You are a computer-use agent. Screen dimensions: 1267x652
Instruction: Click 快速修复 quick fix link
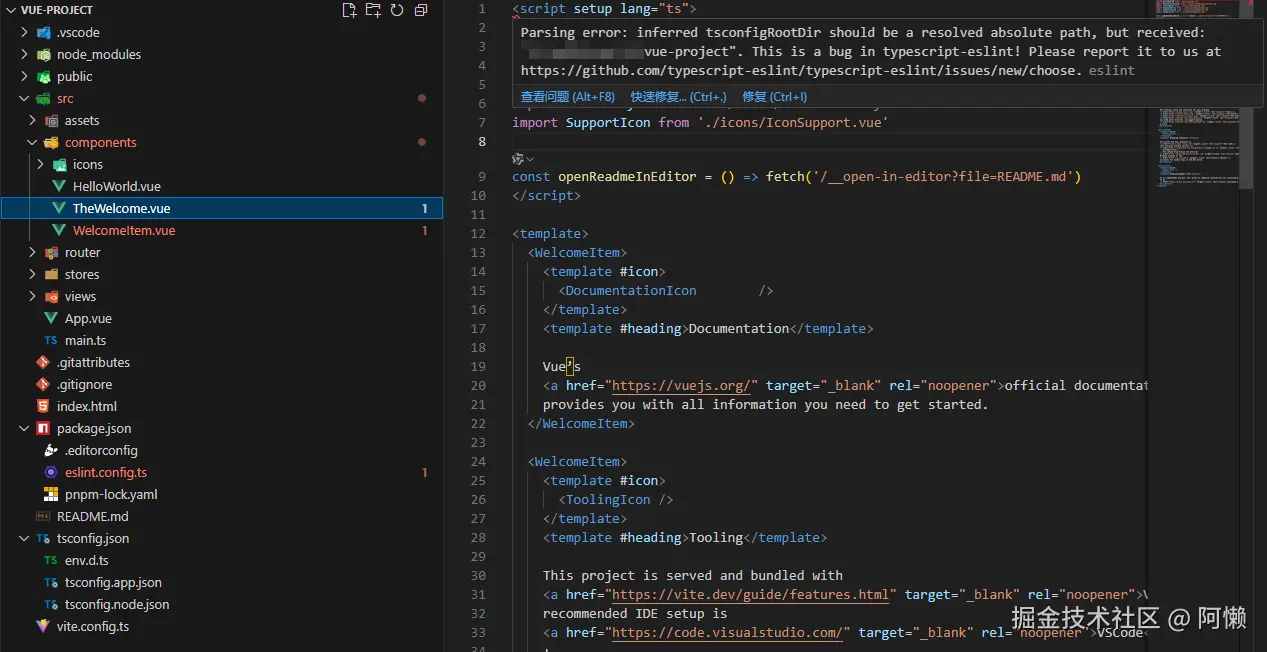tap(678, 97)
